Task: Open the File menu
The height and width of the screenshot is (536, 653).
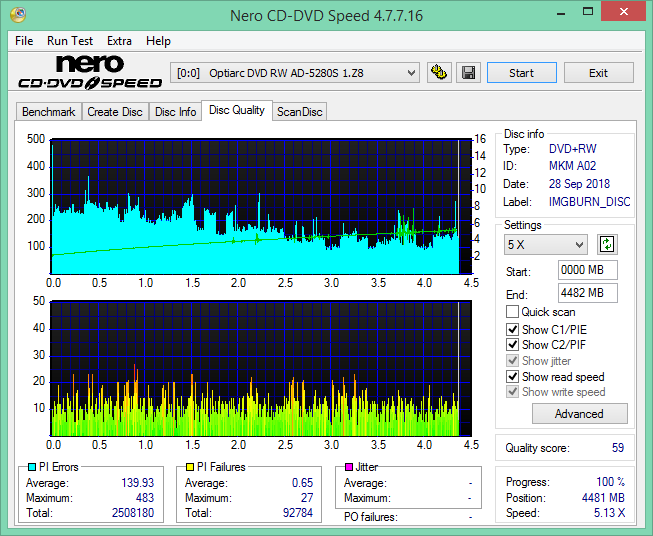Action: [x=24, y=41]
